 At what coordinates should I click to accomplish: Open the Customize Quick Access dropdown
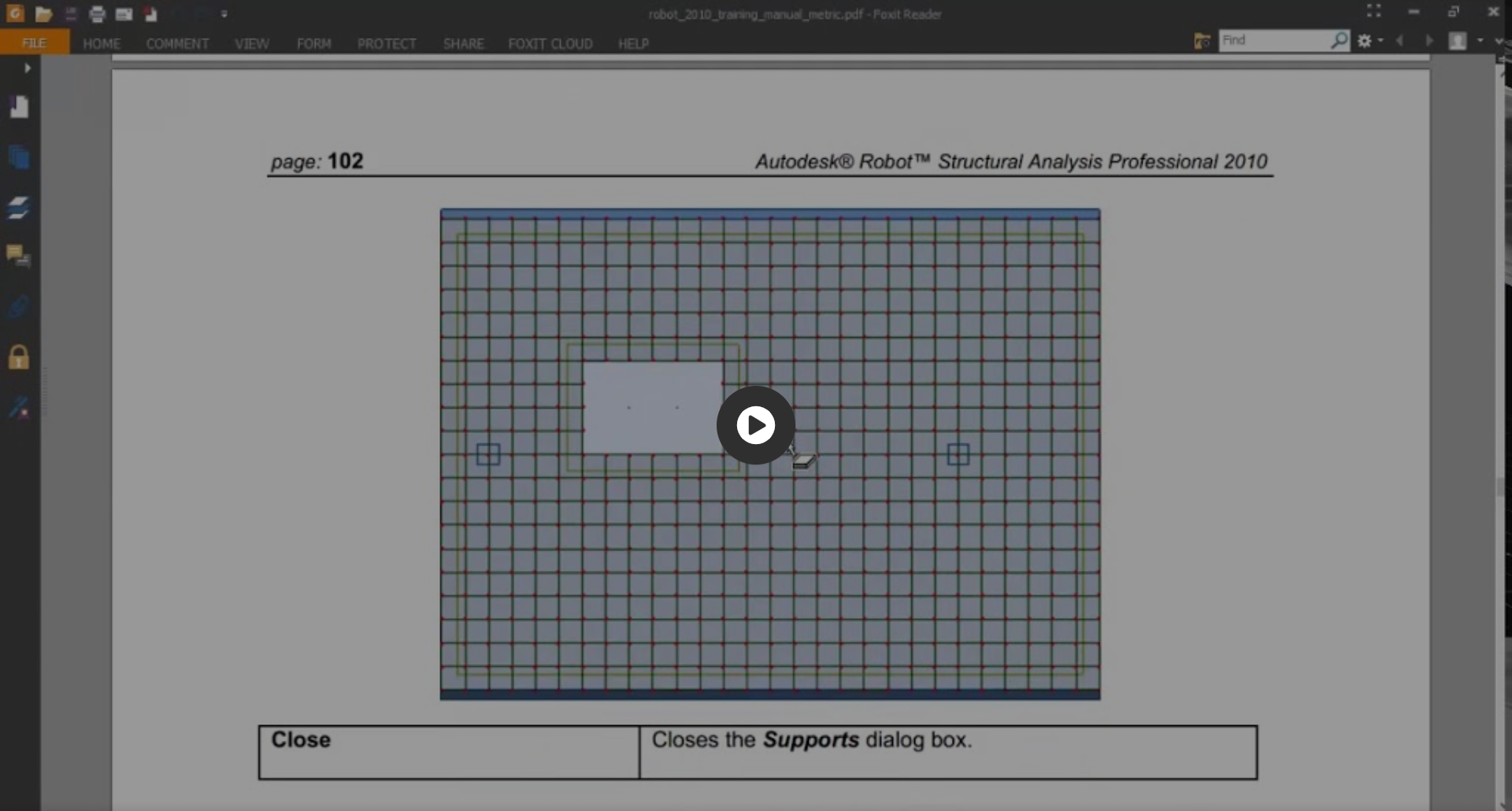point(224,14)
